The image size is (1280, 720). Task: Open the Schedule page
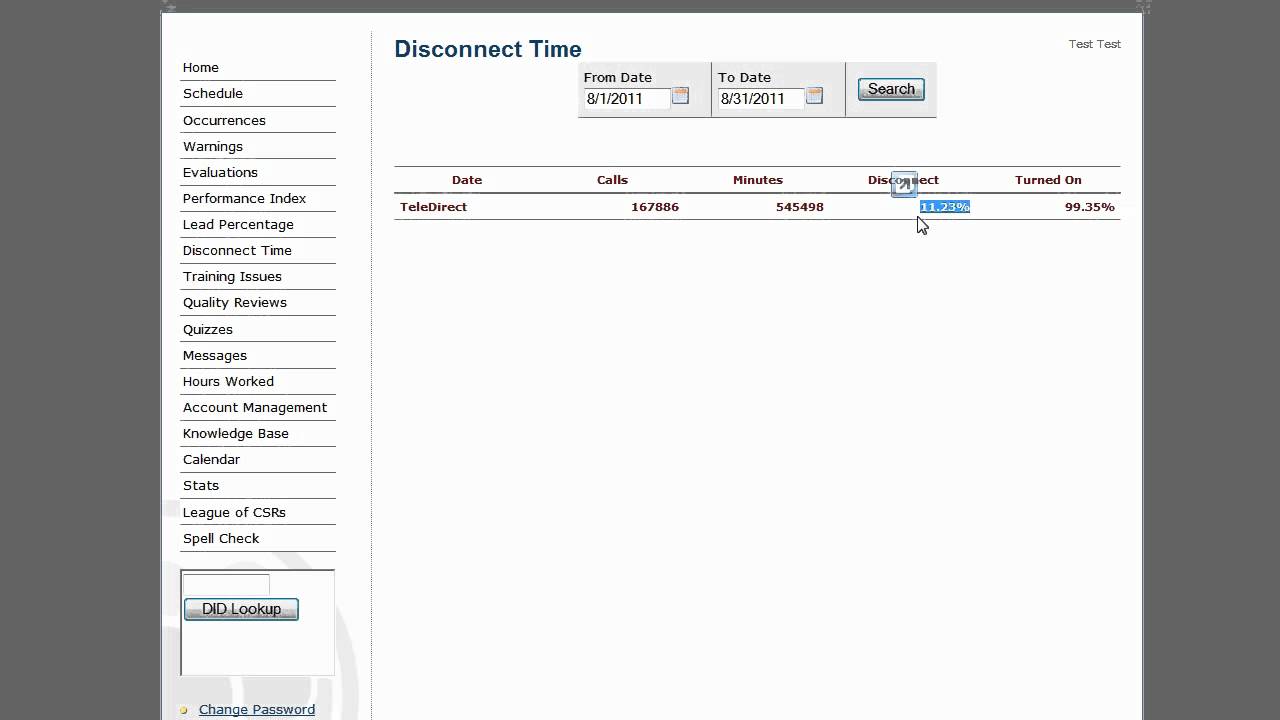tap(213, 94)
